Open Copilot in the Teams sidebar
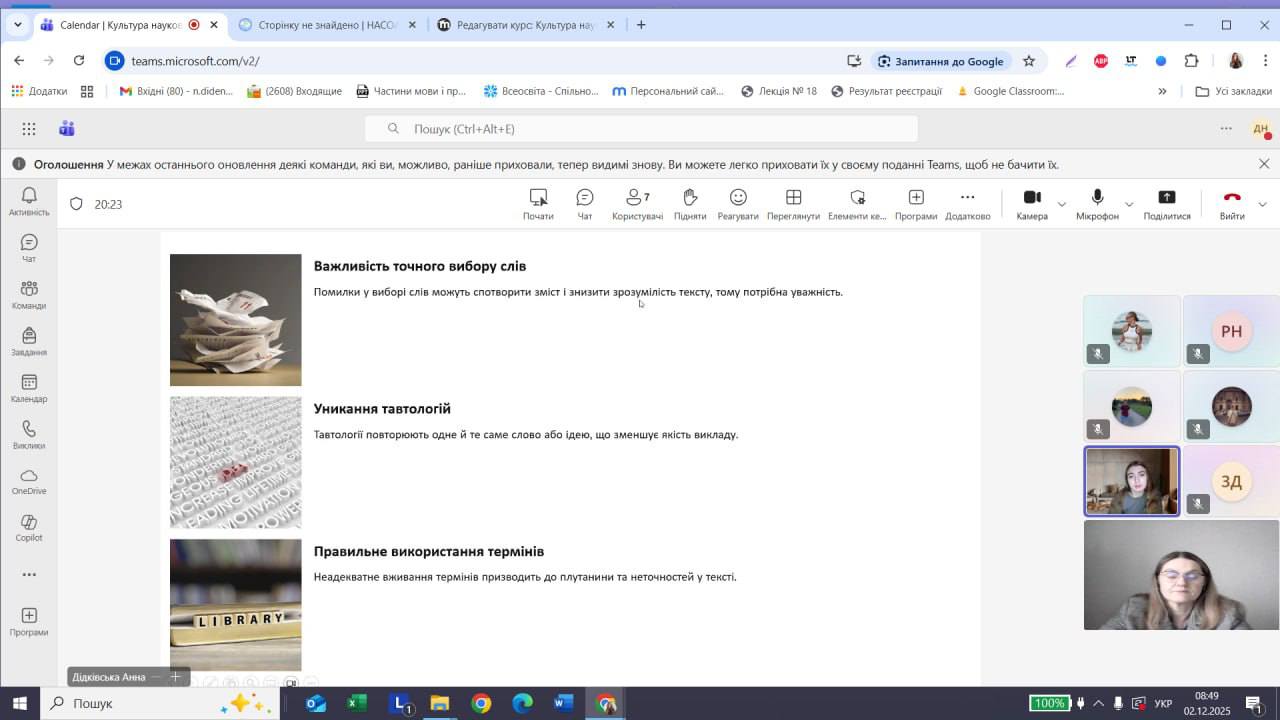 (x=29, y=528)
